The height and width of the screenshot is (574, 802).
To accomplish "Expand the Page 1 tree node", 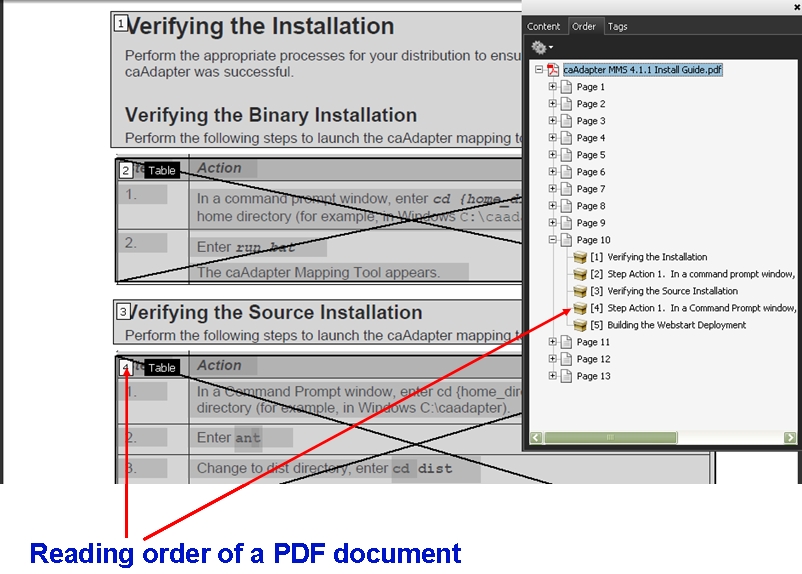I will pyautogui.click(x=552, y=86).
